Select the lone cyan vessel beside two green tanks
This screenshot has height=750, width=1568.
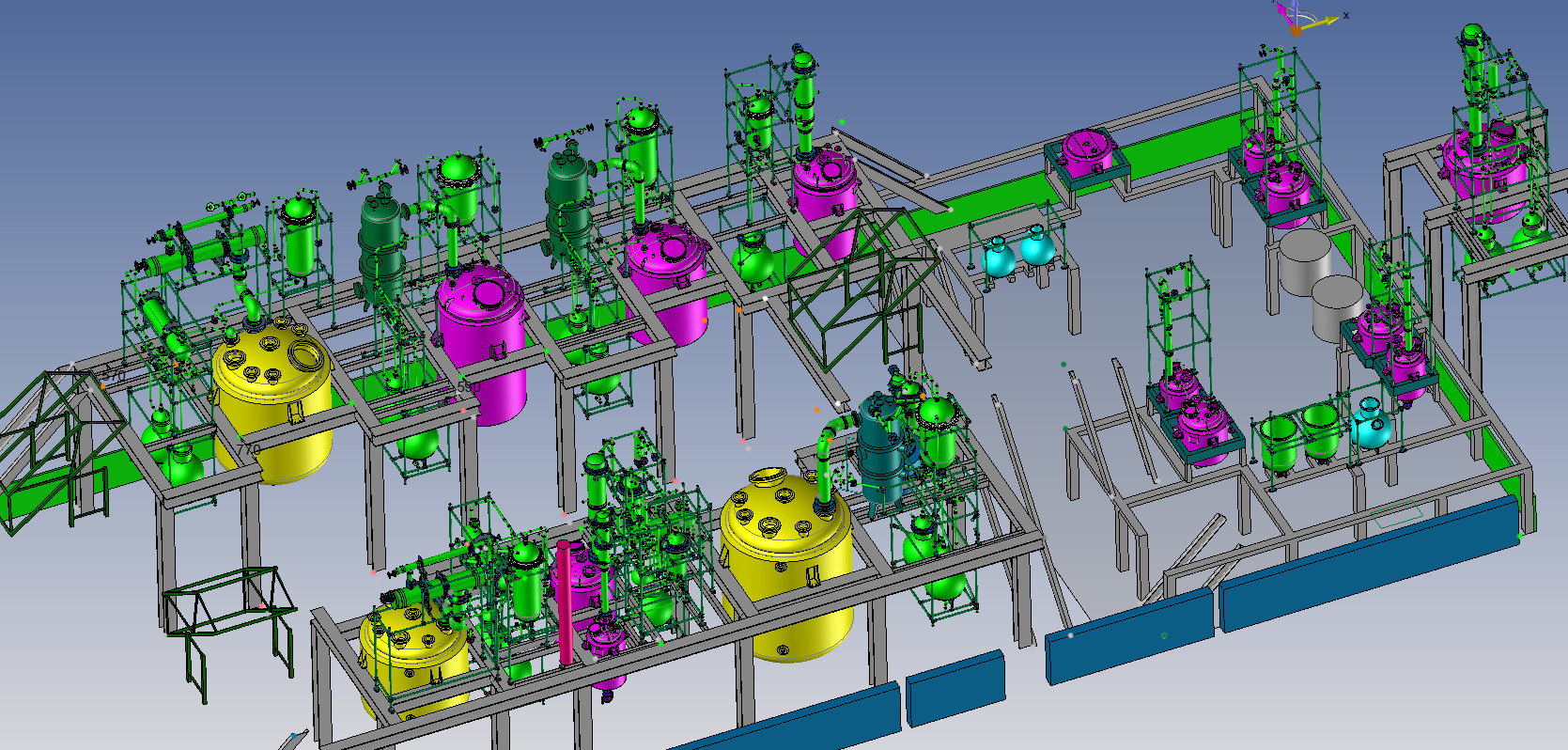[1371, 423]
